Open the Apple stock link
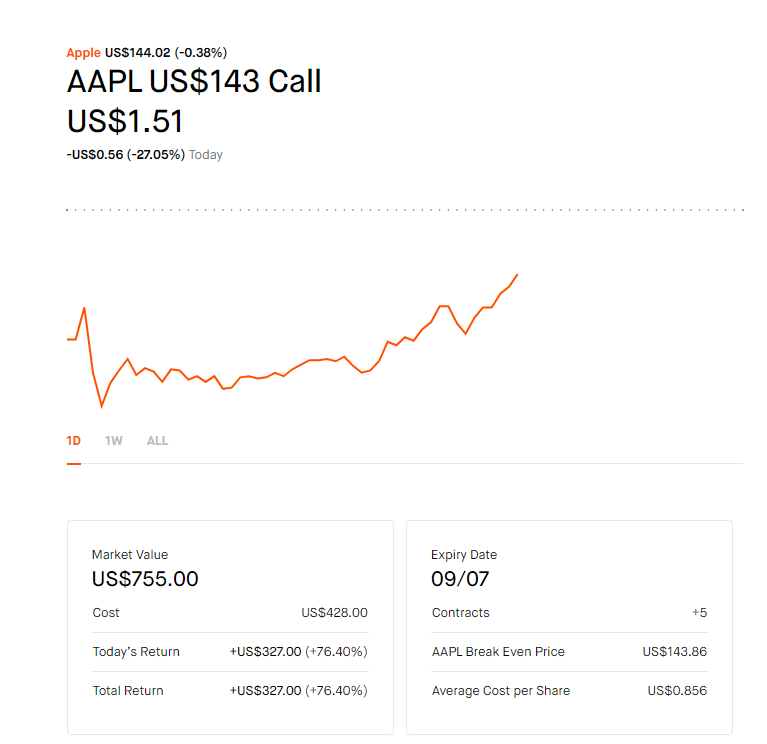Screen dimensions: 767x744 tap(83, 53)
